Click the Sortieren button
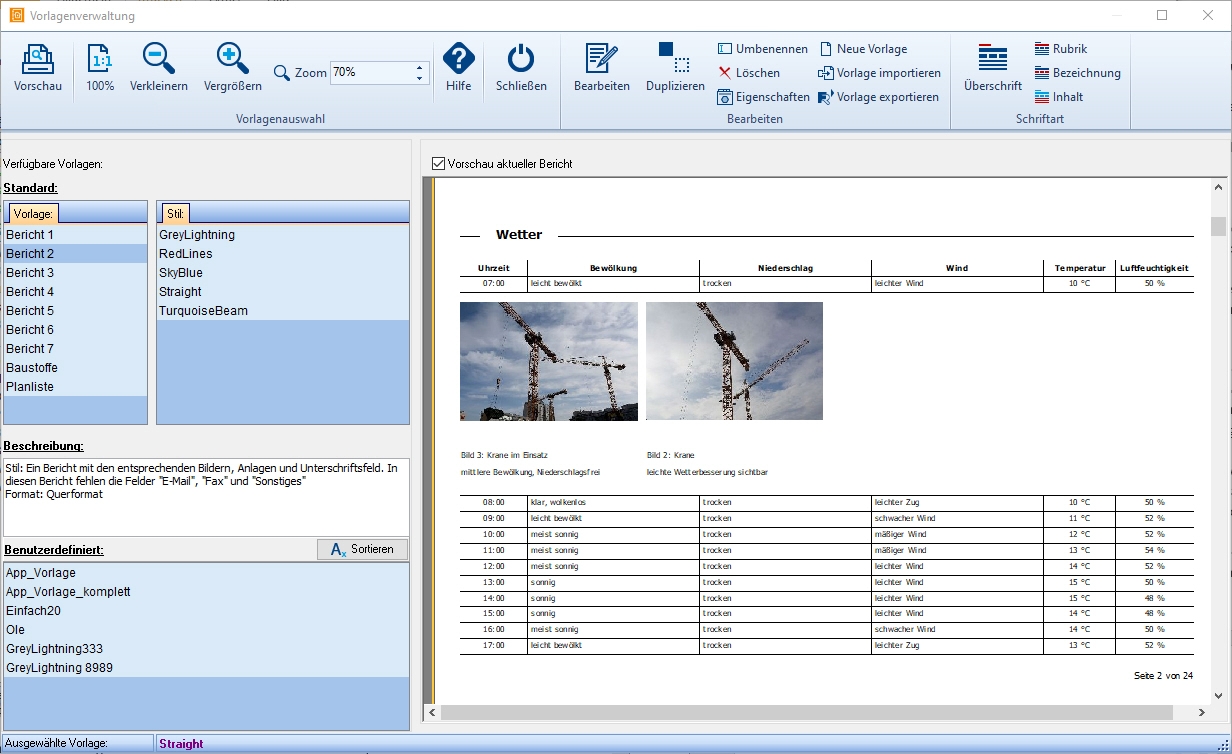 pyautogui.click(x=362, y=549)
